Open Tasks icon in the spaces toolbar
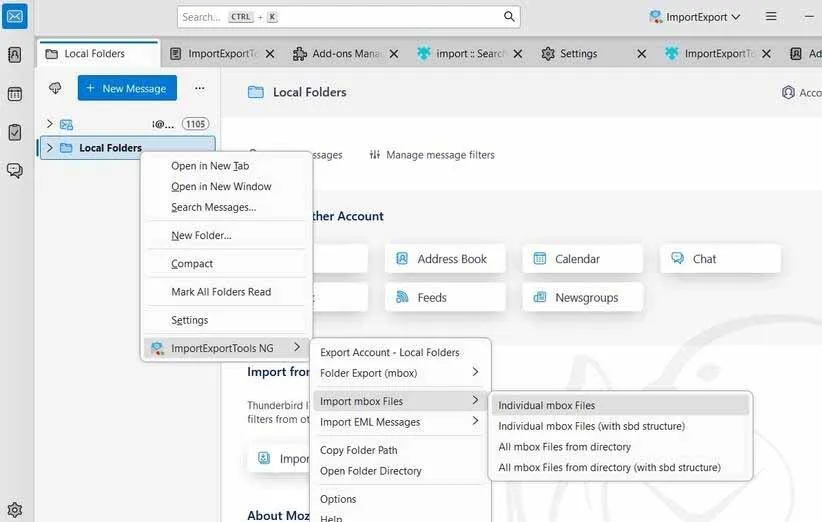This screenshot has height=522, width=822. 15,132
